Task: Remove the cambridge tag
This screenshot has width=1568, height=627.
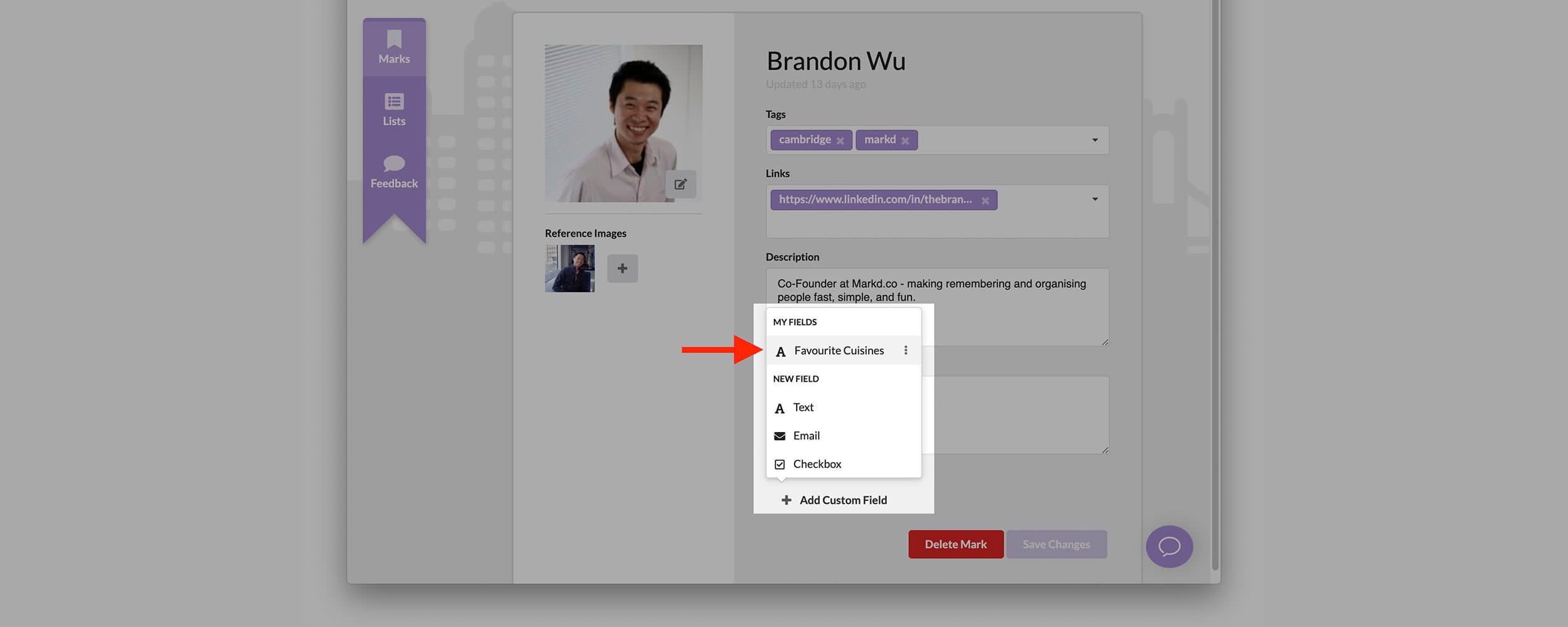Action: 840,140
